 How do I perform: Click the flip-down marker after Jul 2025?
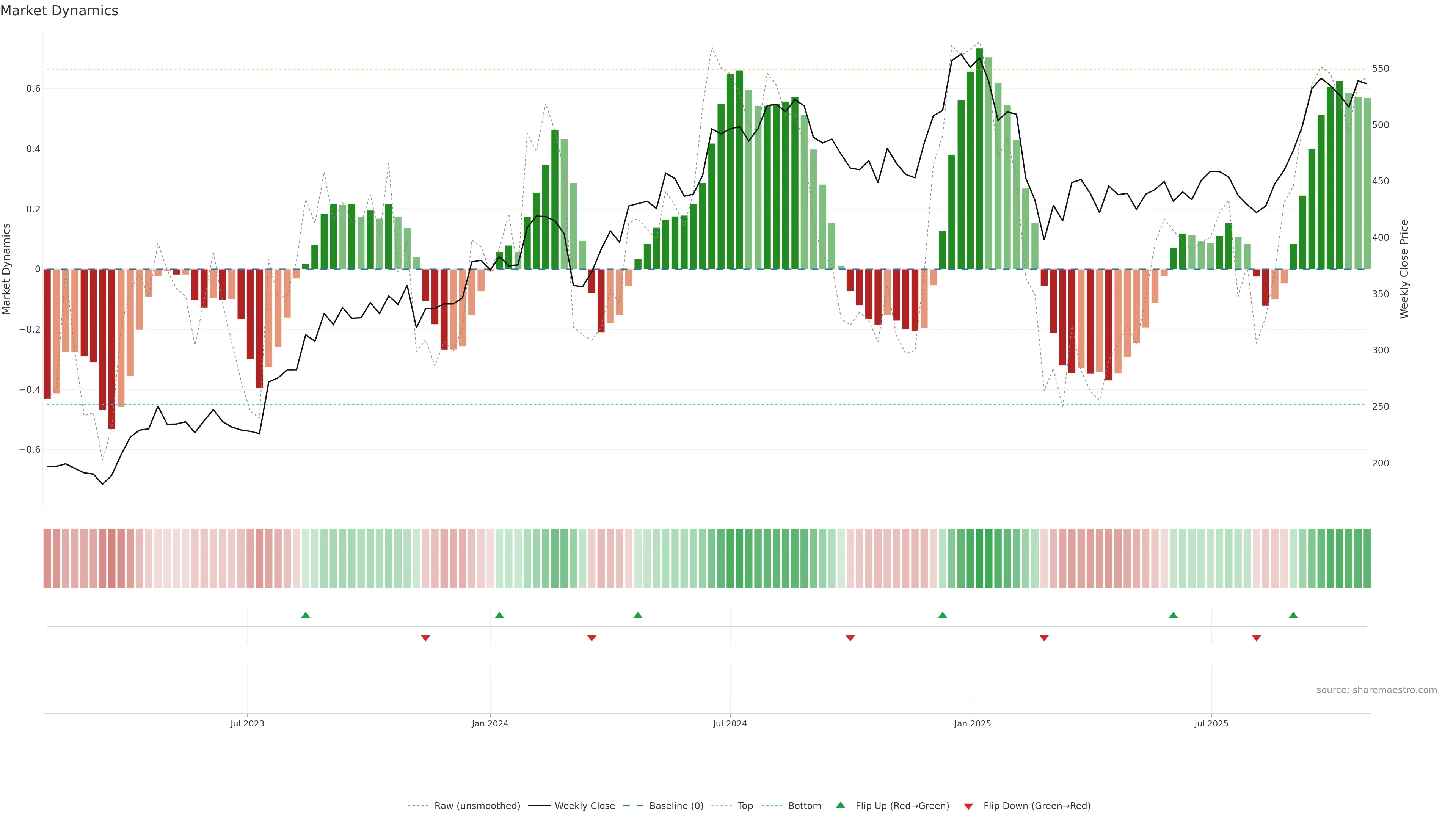1257,638
